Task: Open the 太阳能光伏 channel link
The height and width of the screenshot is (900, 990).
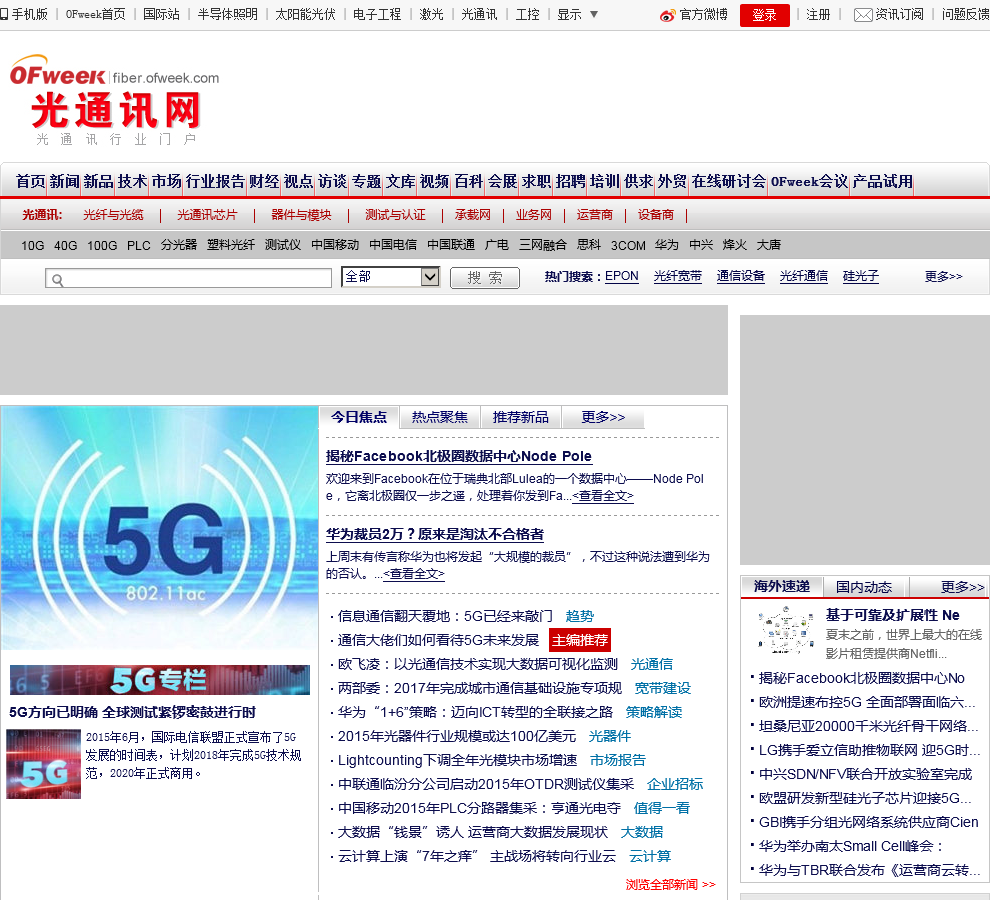Action: point(305,14)
